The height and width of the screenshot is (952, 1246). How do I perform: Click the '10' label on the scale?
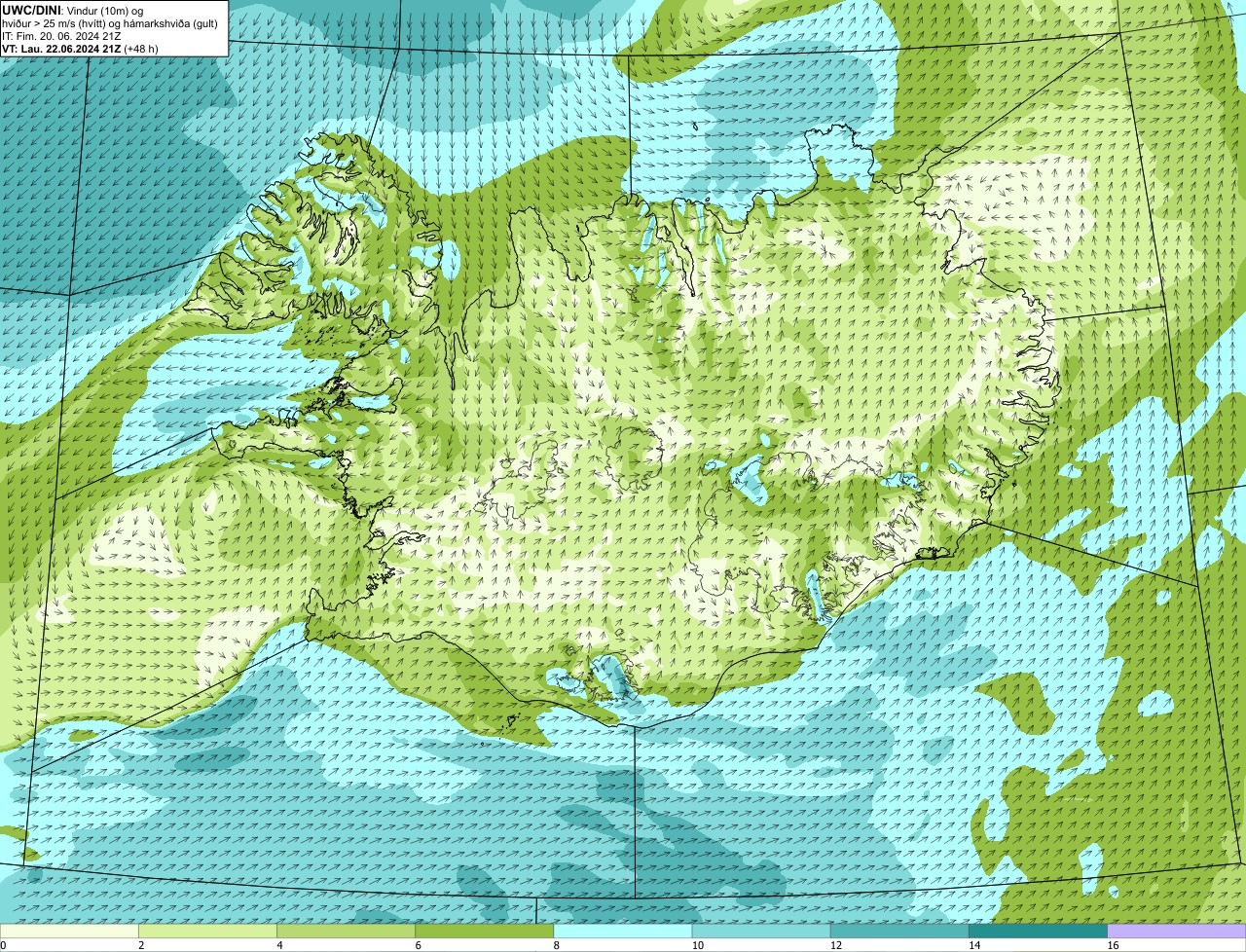tap(698, 945)
